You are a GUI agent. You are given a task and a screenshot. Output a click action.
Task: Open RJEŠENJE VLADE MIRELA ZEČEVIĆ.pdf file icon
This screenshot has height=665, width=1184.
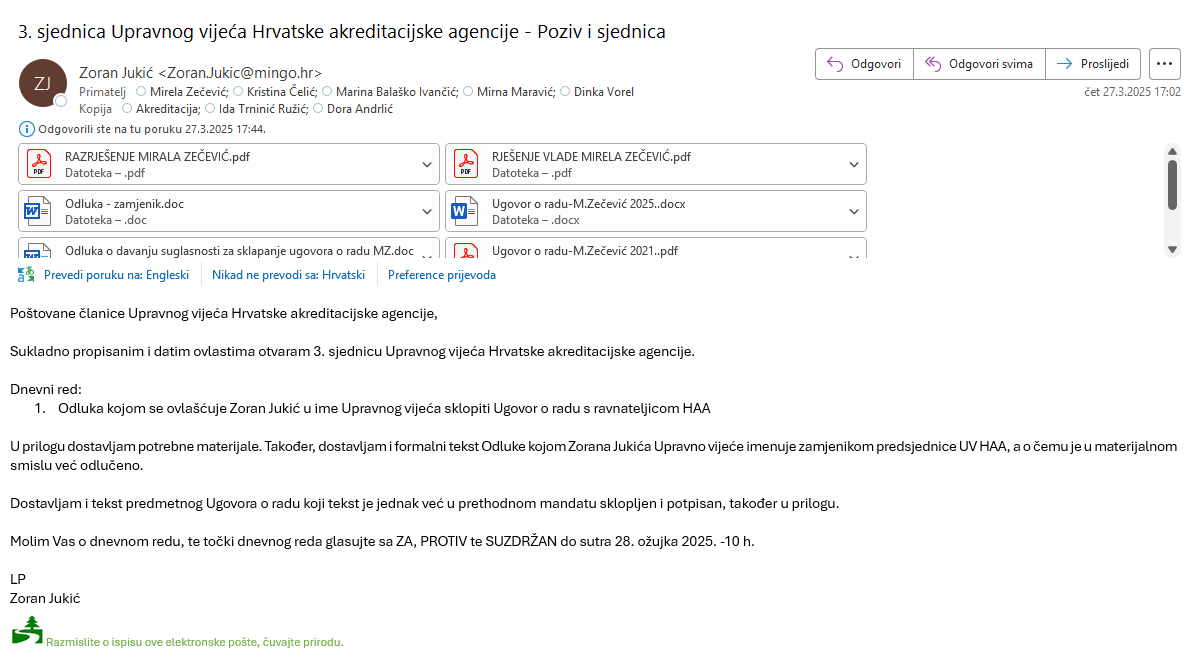pos(465,163)
